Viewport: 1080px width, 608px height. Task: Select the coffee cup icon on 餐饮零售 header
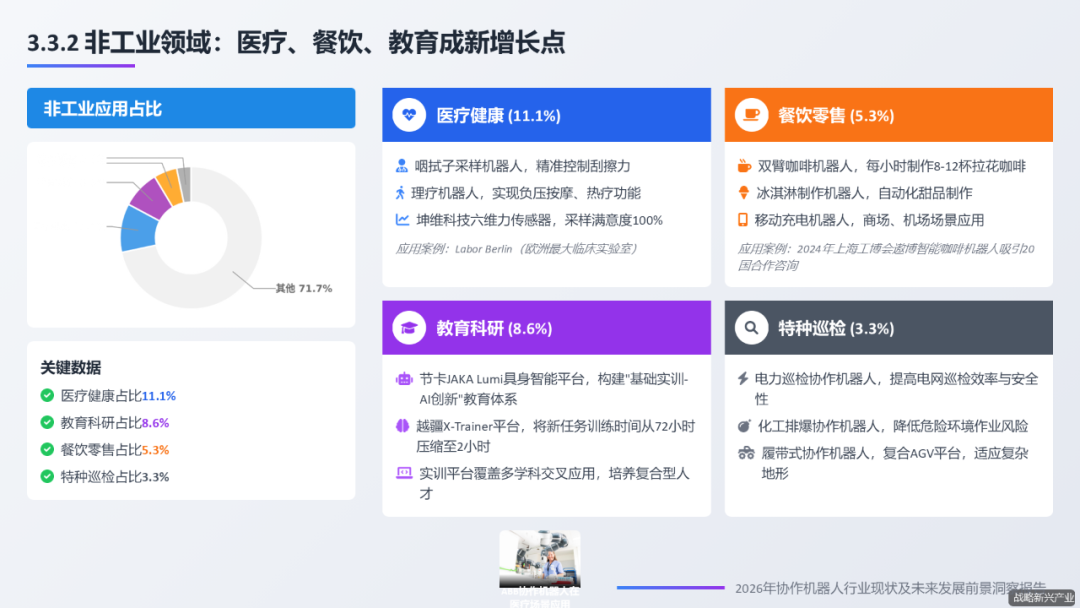pos(751,114)
